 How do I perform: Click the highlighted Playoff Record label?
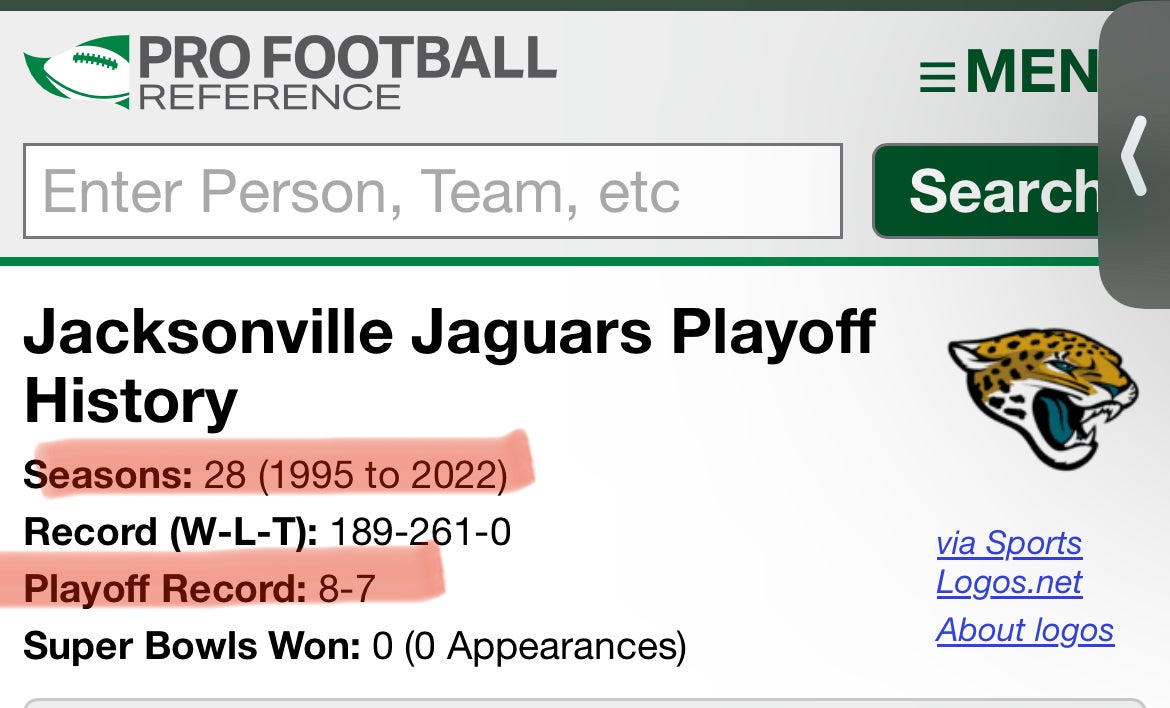pyautogui.click(x=165, y=589)
